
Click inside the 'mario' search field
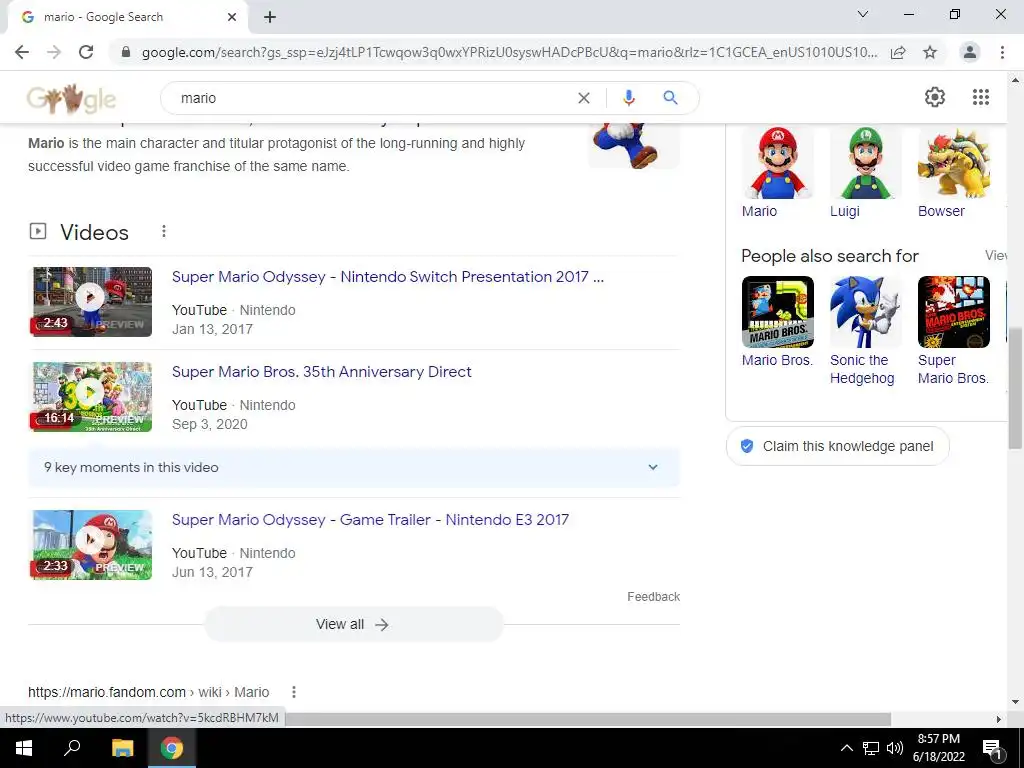pyautogui.click(x=372, y=98)
